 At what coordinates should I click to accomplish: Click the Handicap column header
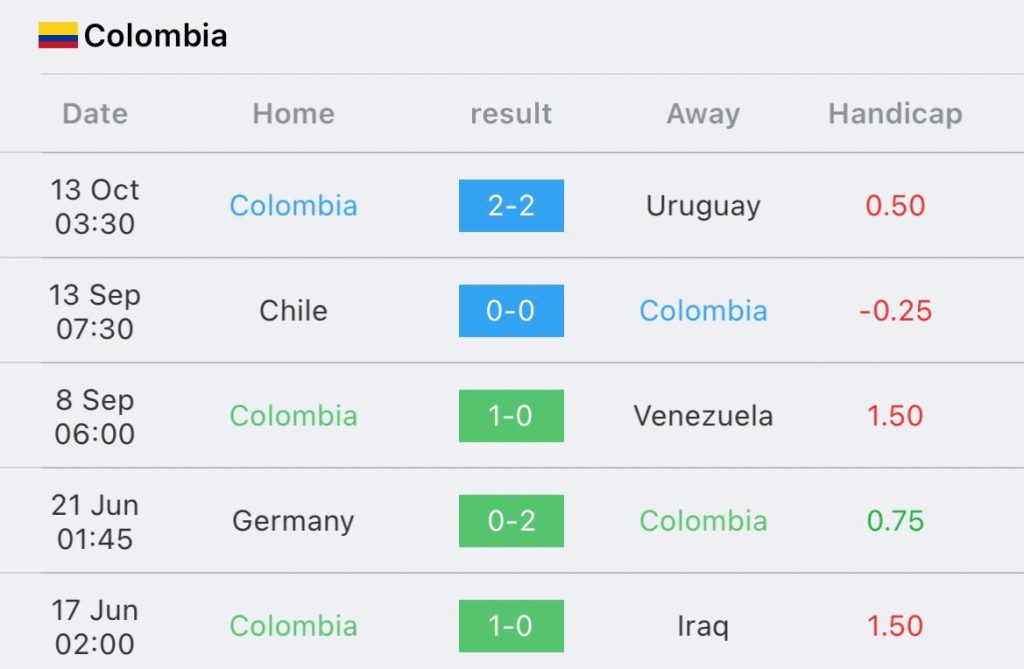tap(895, 114)
